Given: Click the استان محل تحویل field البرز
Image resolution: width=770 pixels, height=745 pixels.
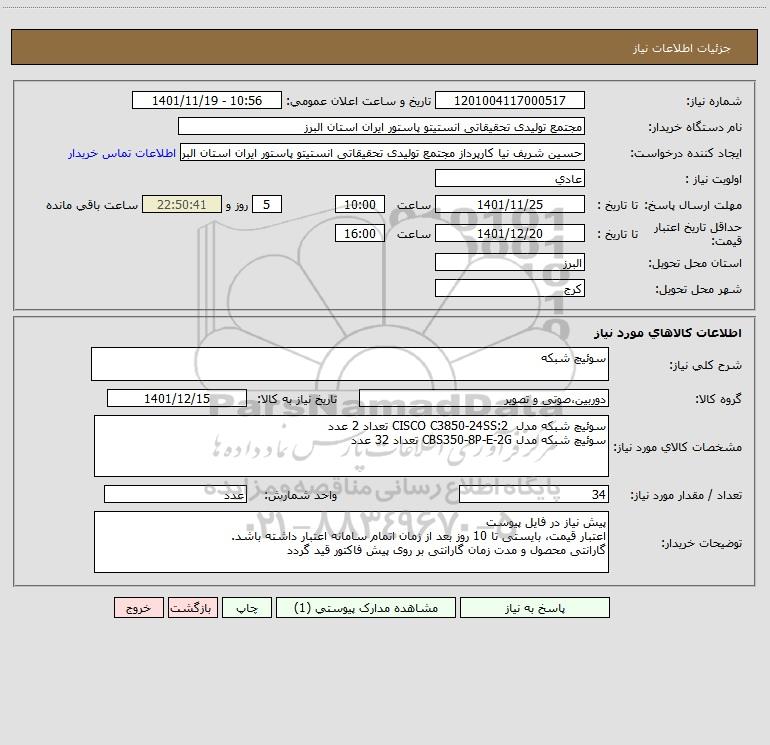Looking at the screenshot, I should tap(510, 262).
